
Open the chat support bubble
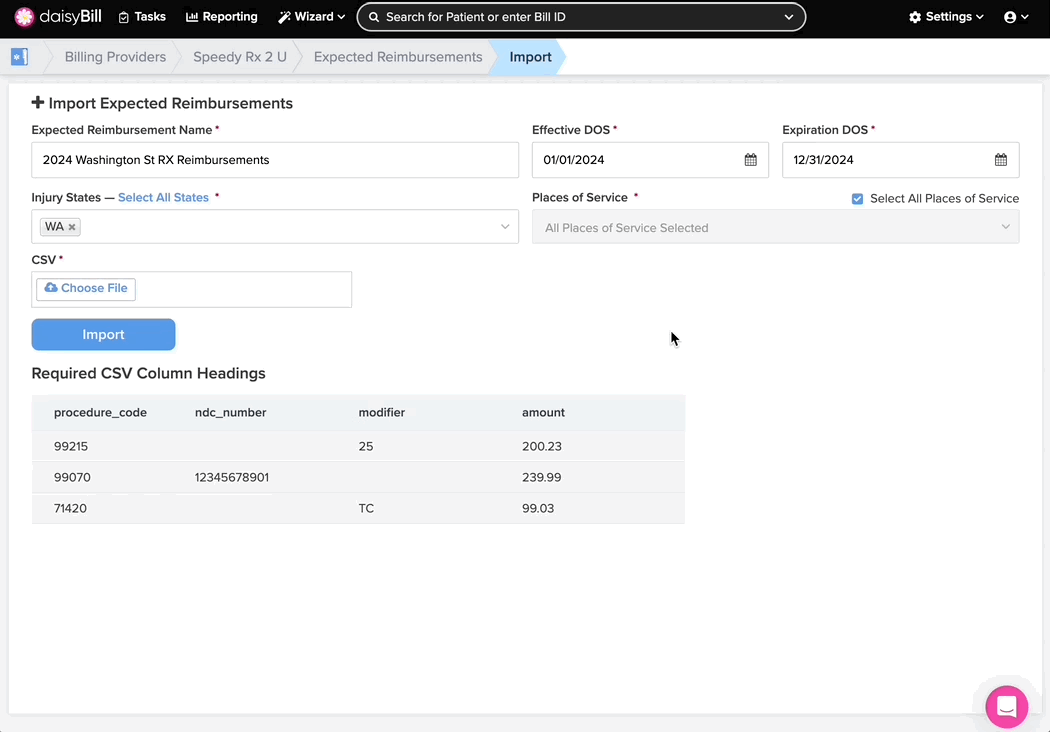pos(1006,707)
